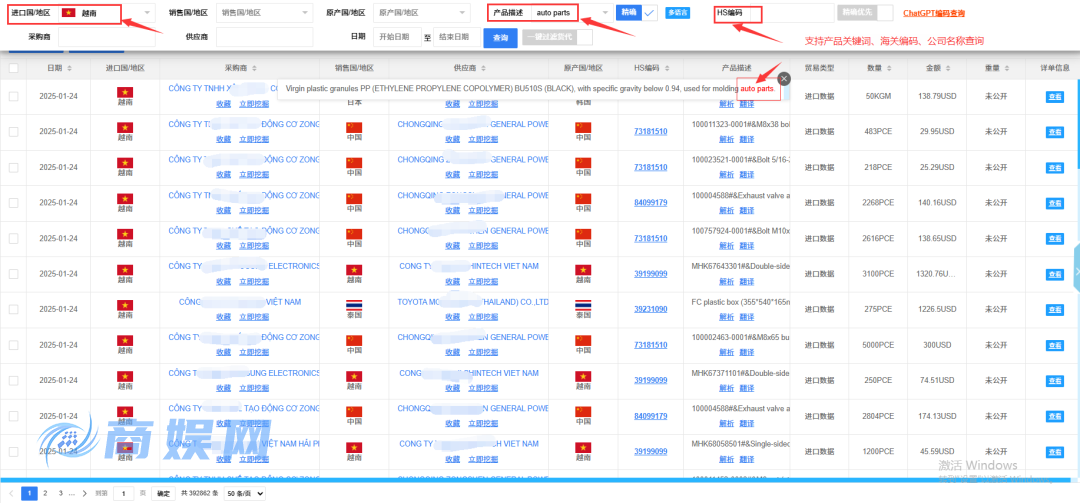Click the blue 查询 search button
Screen dimensions: 1080x503
click(x=500, y=37)
